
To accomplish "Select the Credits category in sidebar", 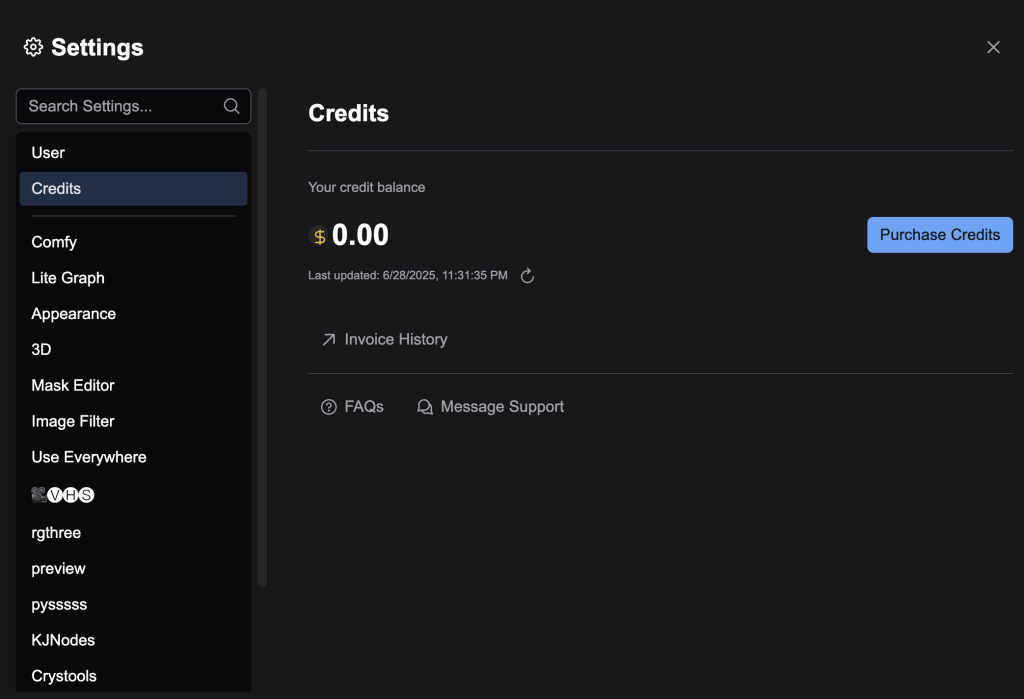I will tap(133, 188).
